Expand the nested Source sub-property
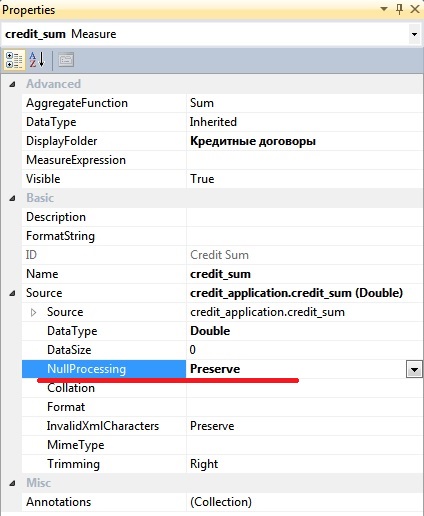This screenshot has width=424, height=516. pos(33,312)
